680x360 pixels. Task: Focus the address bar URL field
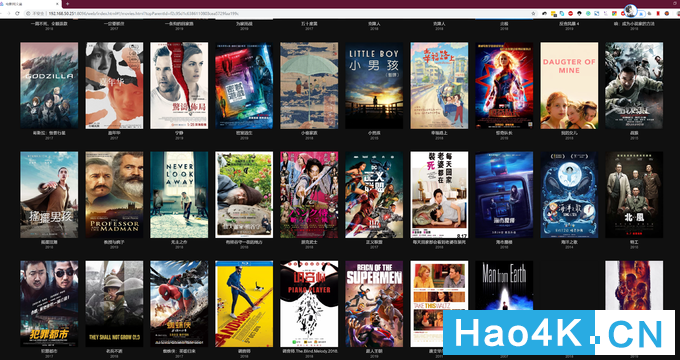[278, 13]
